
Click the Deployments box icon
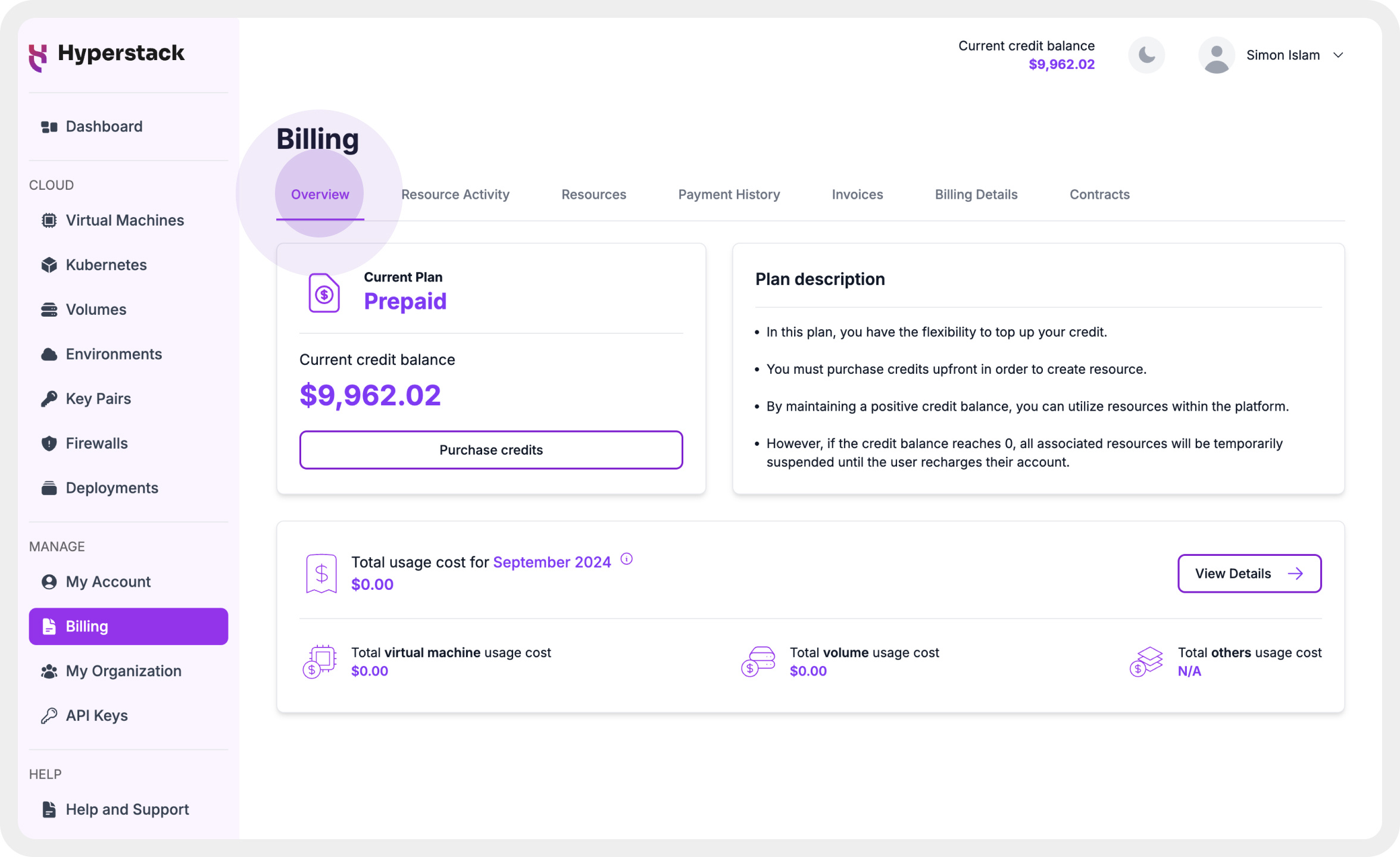tap(49, 488)
